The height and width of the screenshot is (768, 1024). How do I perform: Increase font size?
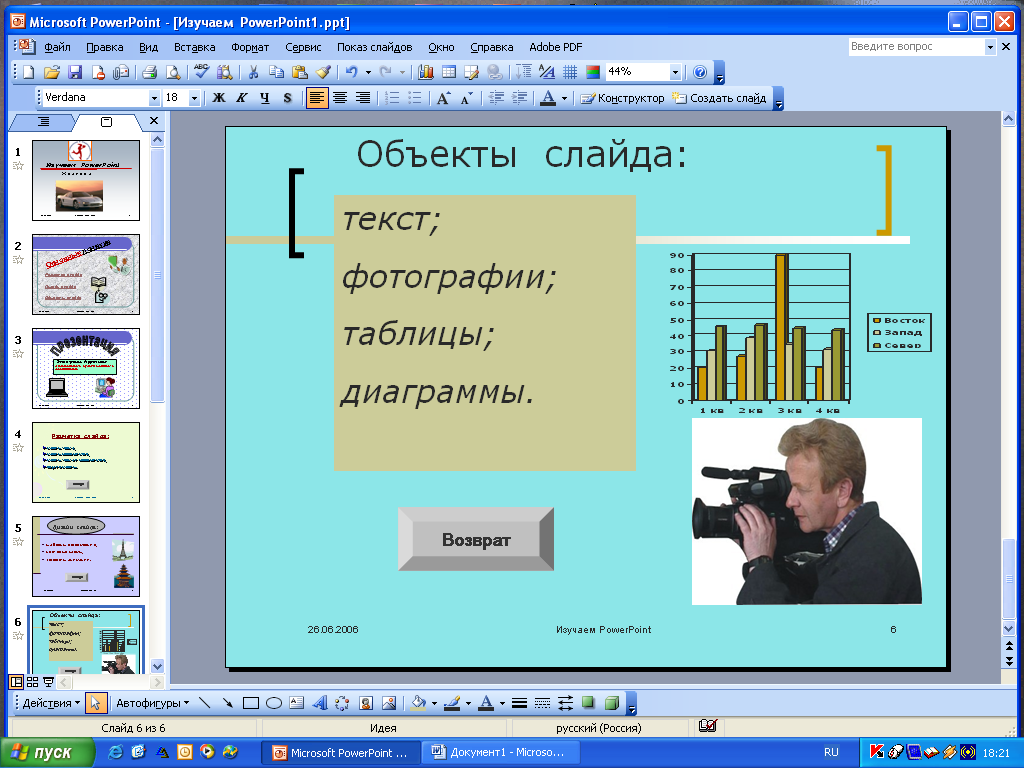[443, 98]
